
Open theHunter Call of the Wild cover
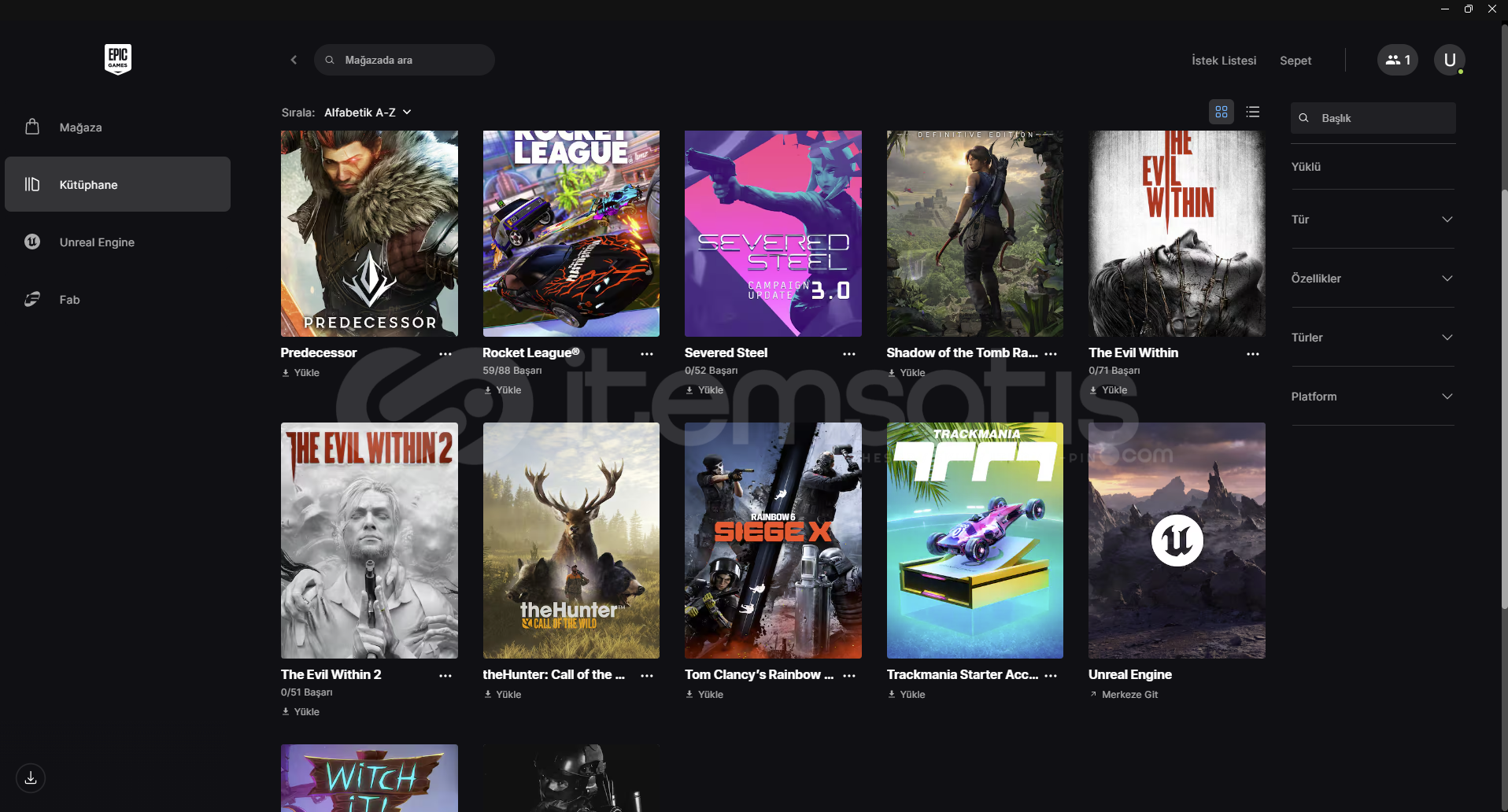pyautogui.click(x=571, y=541)
